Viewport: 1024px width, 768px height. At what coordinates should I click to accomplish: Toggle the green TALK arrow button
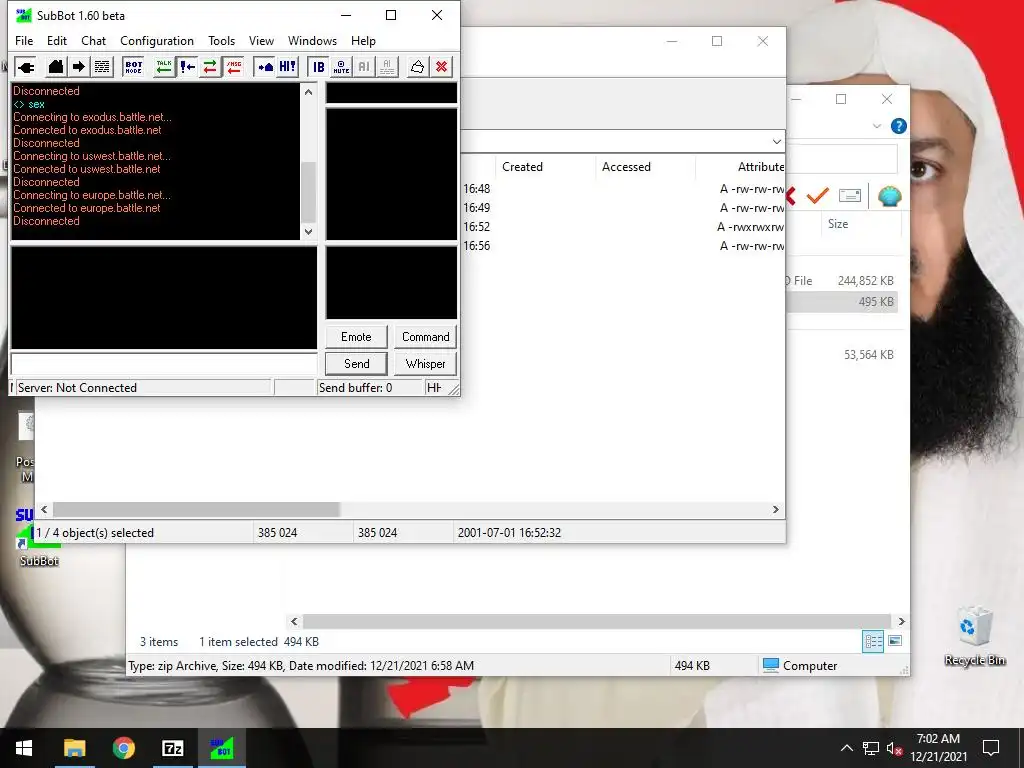[x=164, y=67]
